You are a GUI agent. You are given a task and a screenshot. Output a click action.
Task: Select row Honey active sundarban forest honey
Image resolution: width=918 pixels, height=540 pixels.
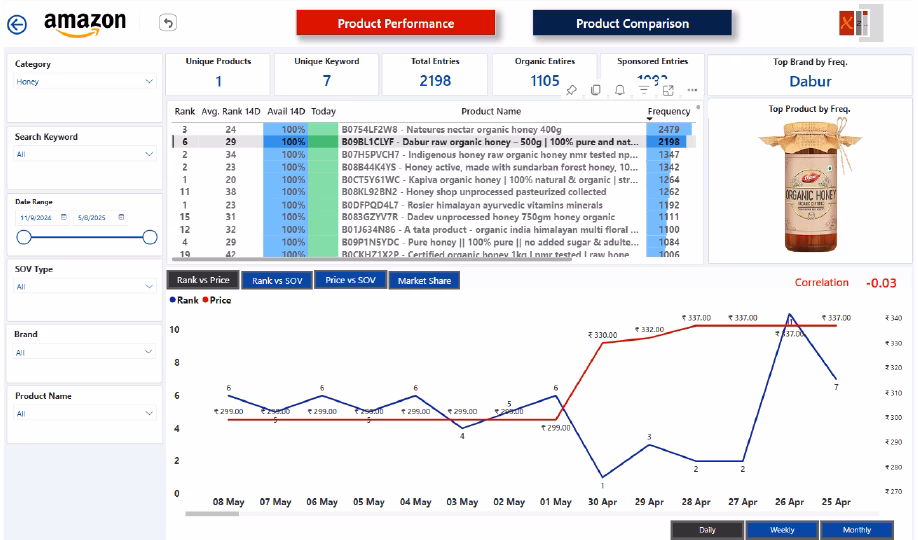pos(433,167)
